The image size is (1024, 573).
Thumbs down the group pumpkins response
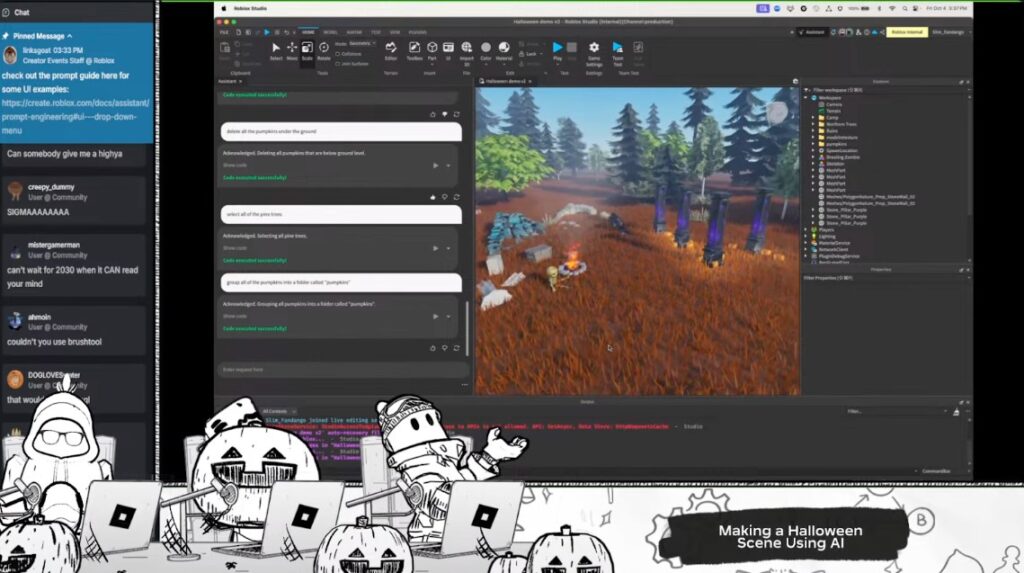click(444, 348)
